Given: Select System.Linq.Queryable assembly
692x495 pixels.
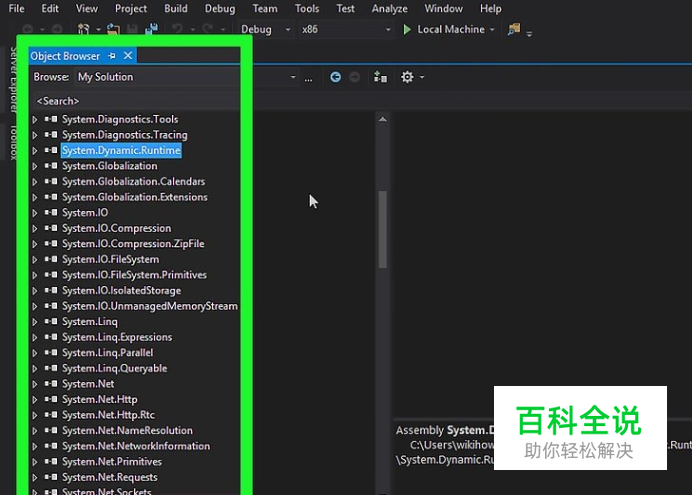Looking at the screenshot, I should coord(114,368).
